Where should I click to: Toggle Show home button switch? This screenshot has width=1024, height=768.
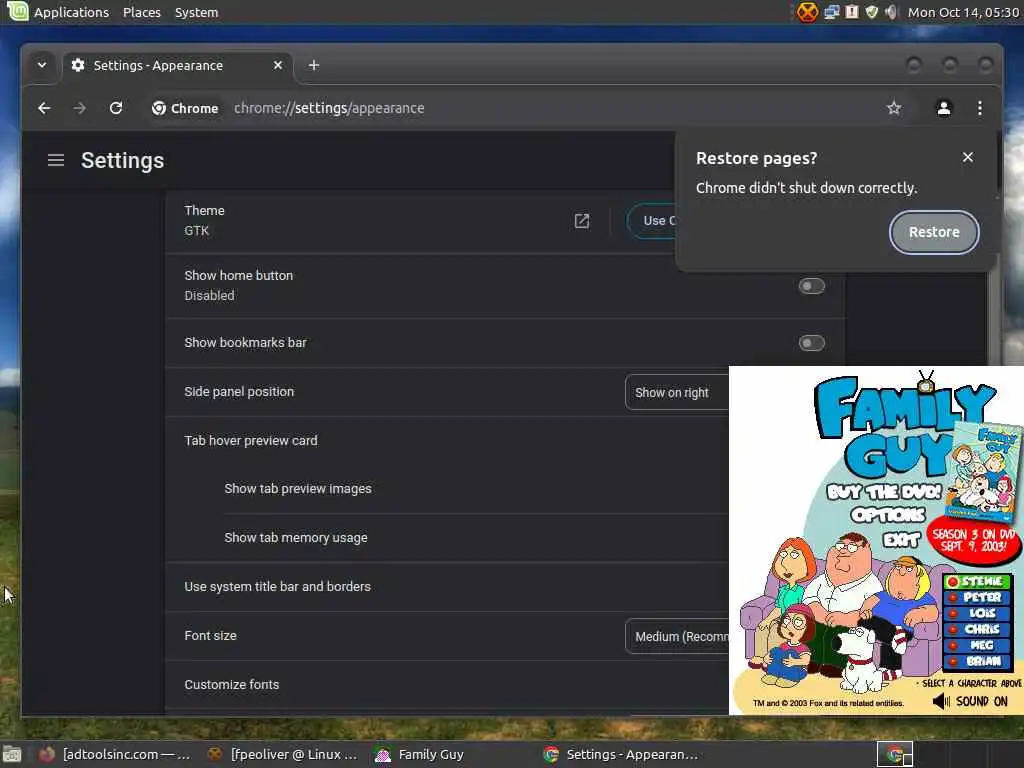811,286
